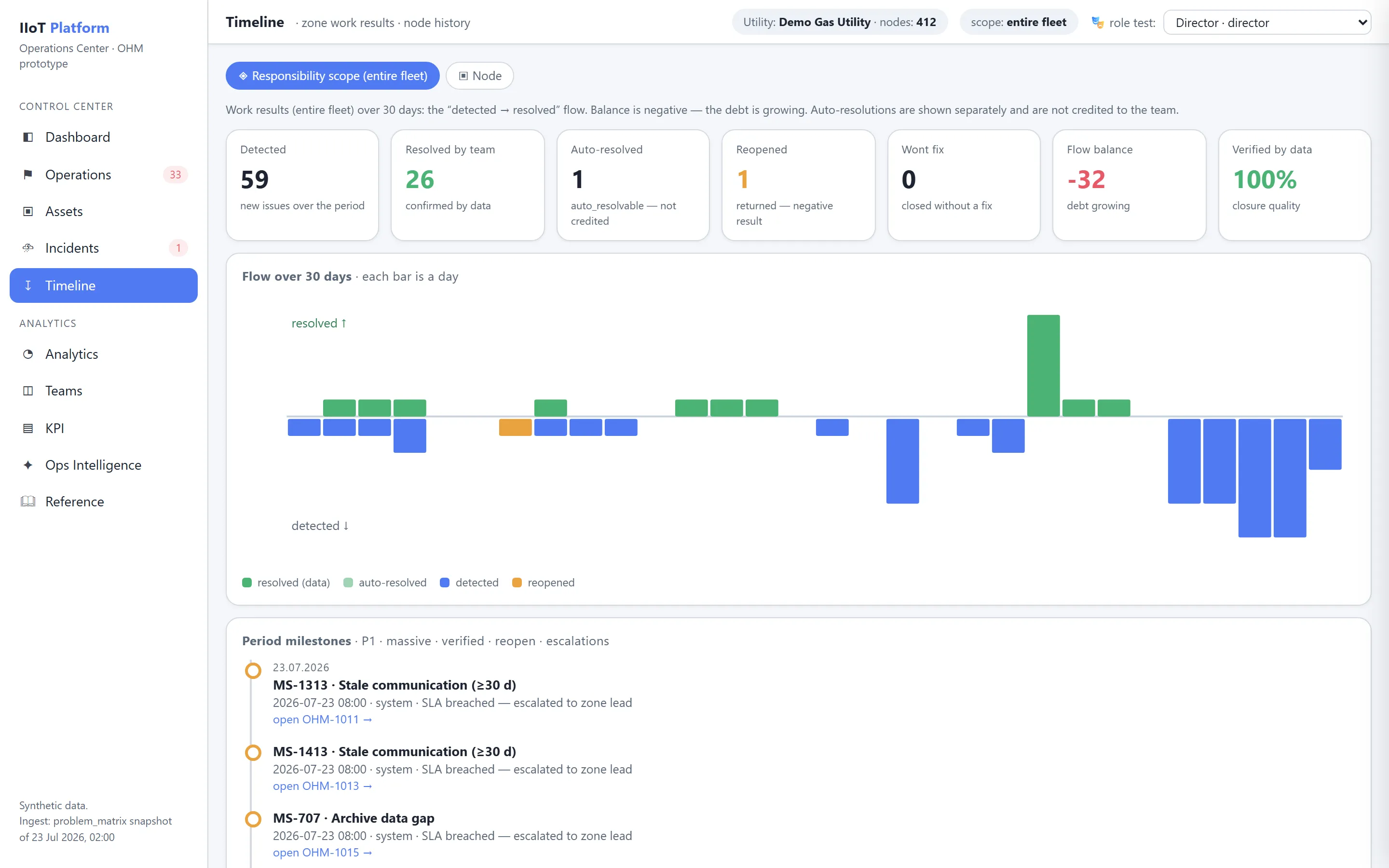This screenshot has width=1389, height=868.
Task: Click the blue detected legend swatch
Action: click(444, 583)
